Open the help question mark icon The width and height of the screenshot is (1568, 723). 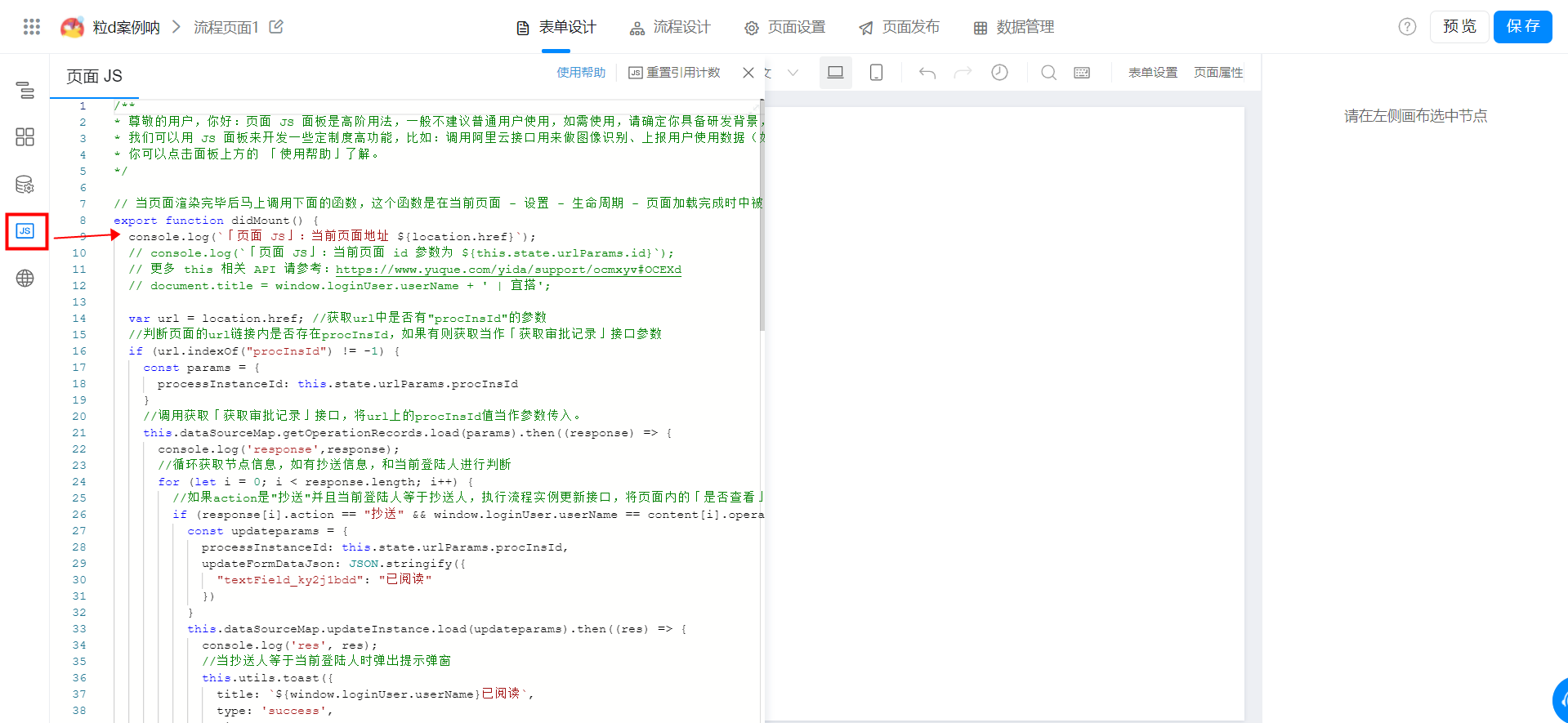(1407, 27)
